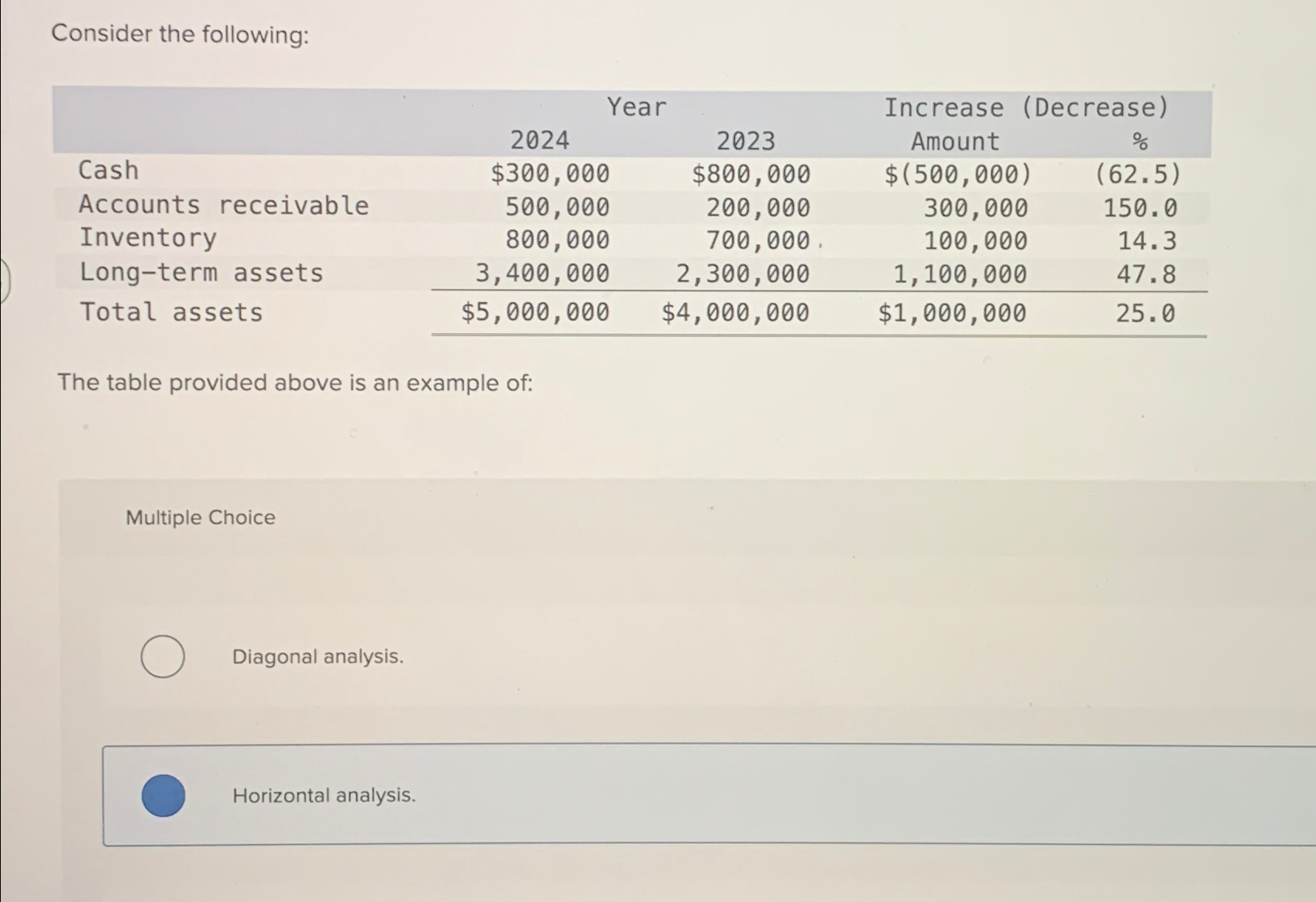
Task: Click the Increase (Decrease) header
Action: pos(1027,107)
